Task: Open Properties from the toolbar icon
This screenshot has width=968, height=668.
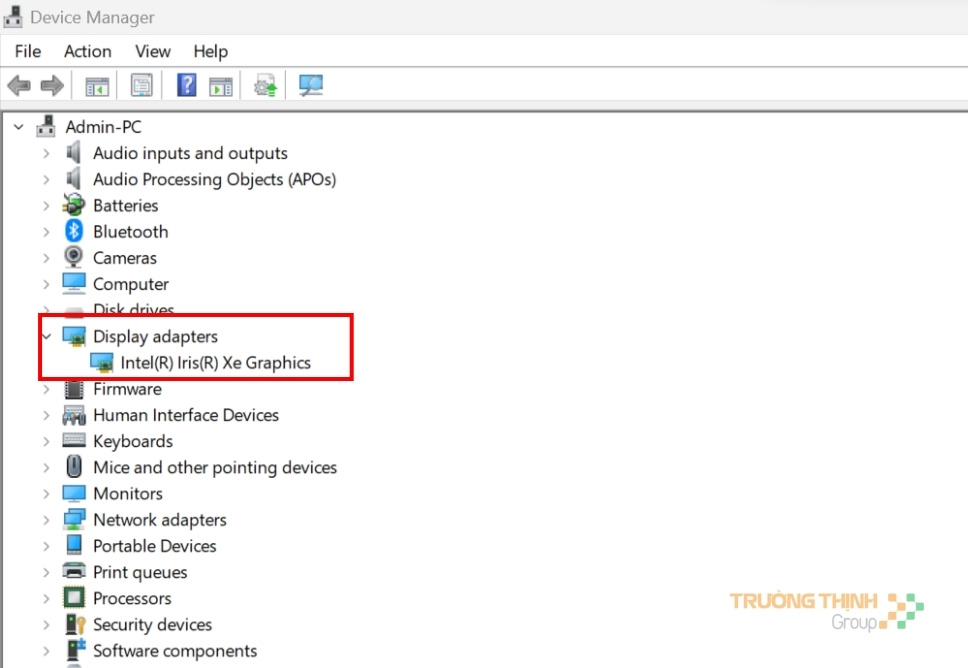Action: tap(141, 86)
